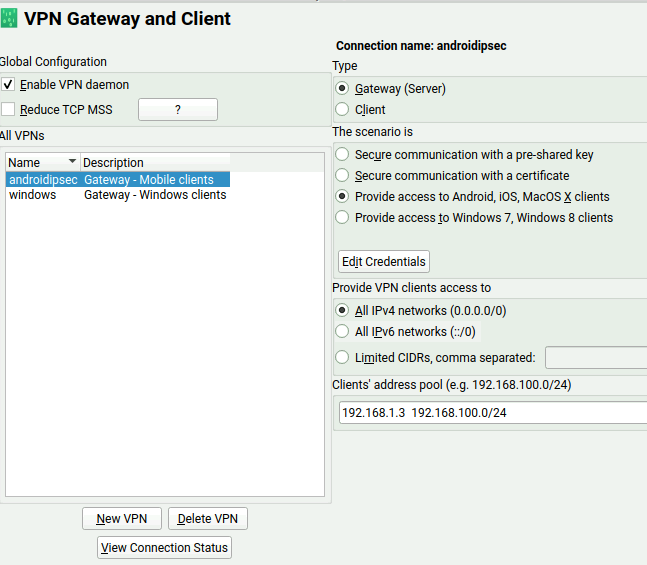This screenshot has width=647, height=565.
Task: Click the Limited CIDRs text field
Action: (x=596, y=358)
